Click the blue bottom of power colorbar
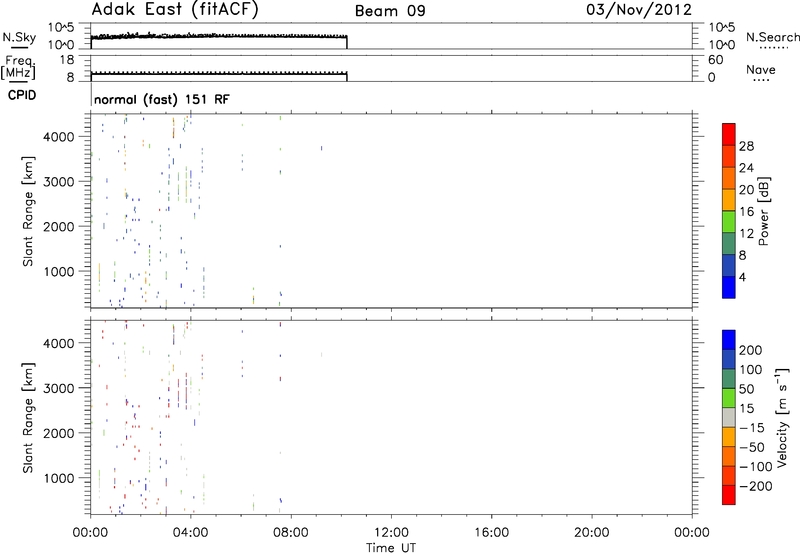 pos(729,287)
